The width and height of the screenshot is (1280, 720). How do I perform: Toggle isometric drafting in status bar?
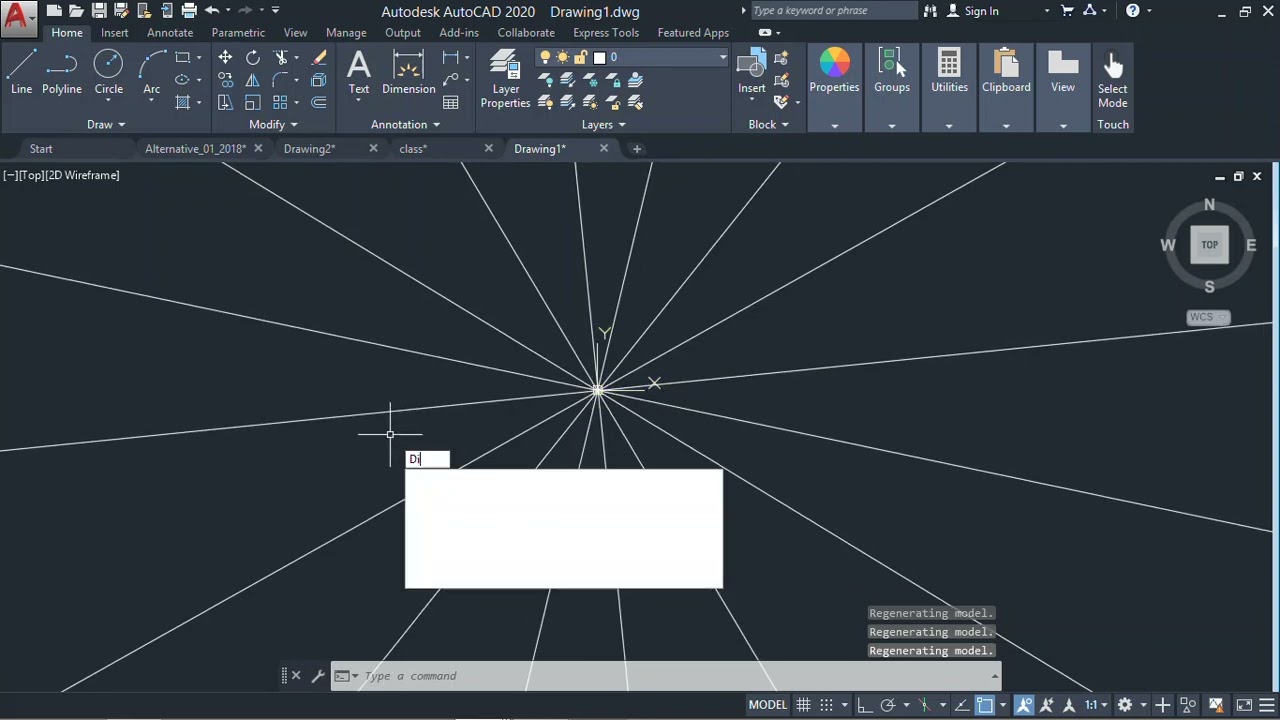(924, 705)
